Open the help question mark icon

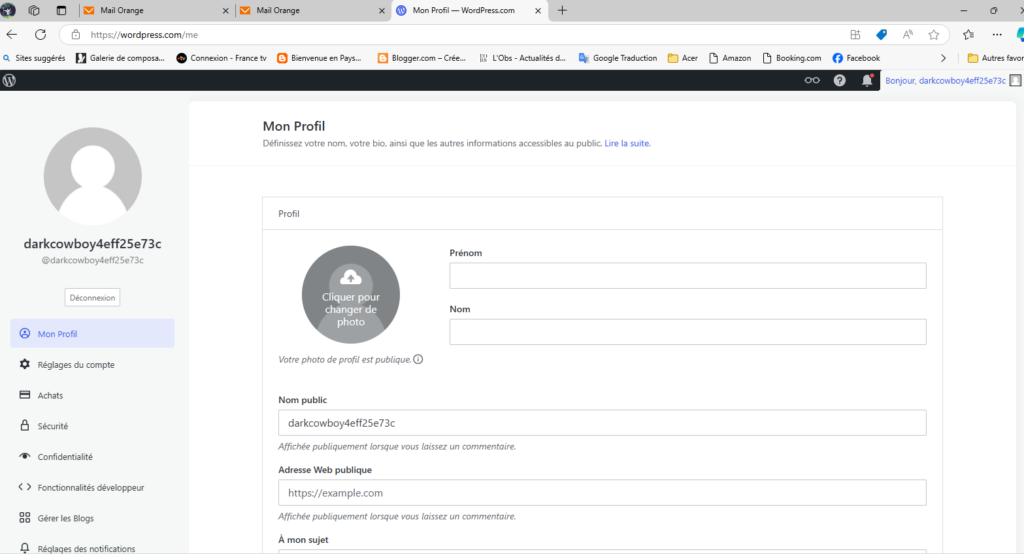(840, 80)
